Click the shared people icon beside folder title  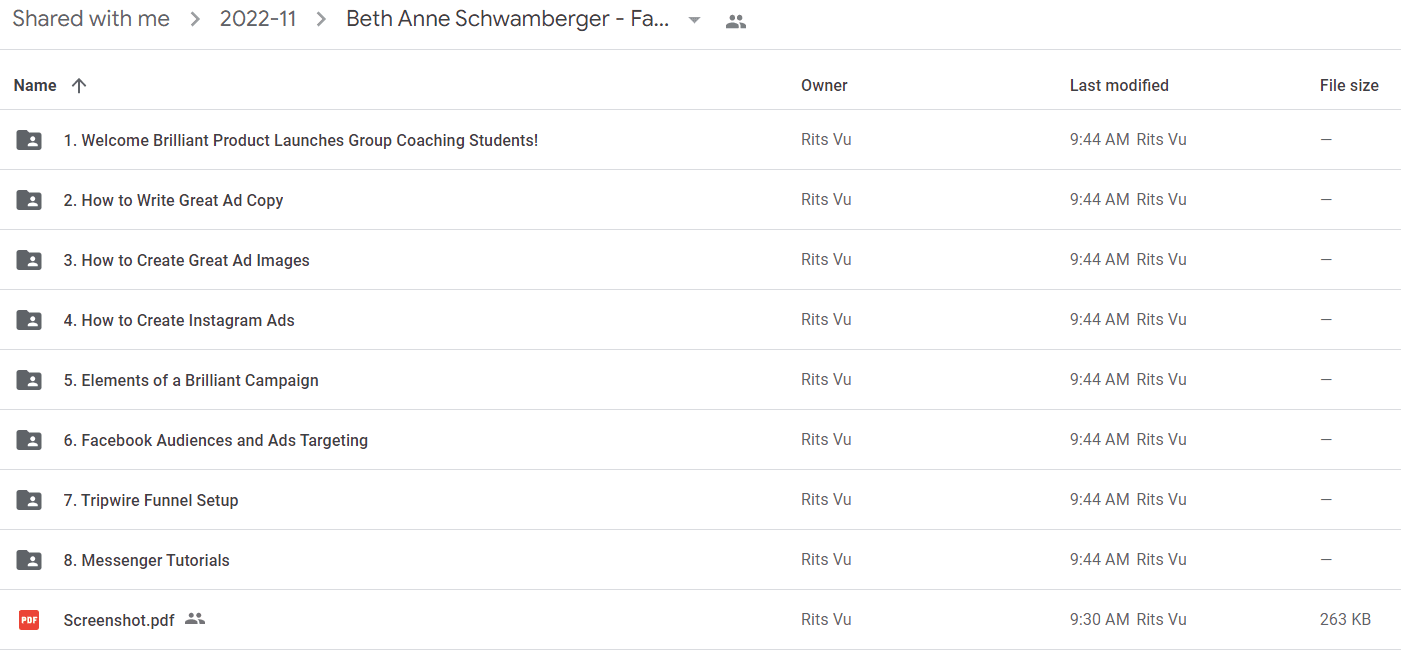click(736, 21)
